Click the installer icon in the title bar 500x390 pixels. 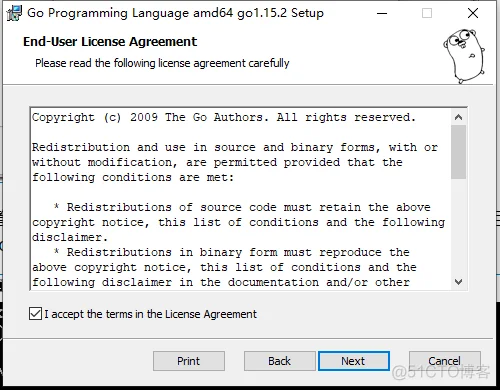pos(14,13)
